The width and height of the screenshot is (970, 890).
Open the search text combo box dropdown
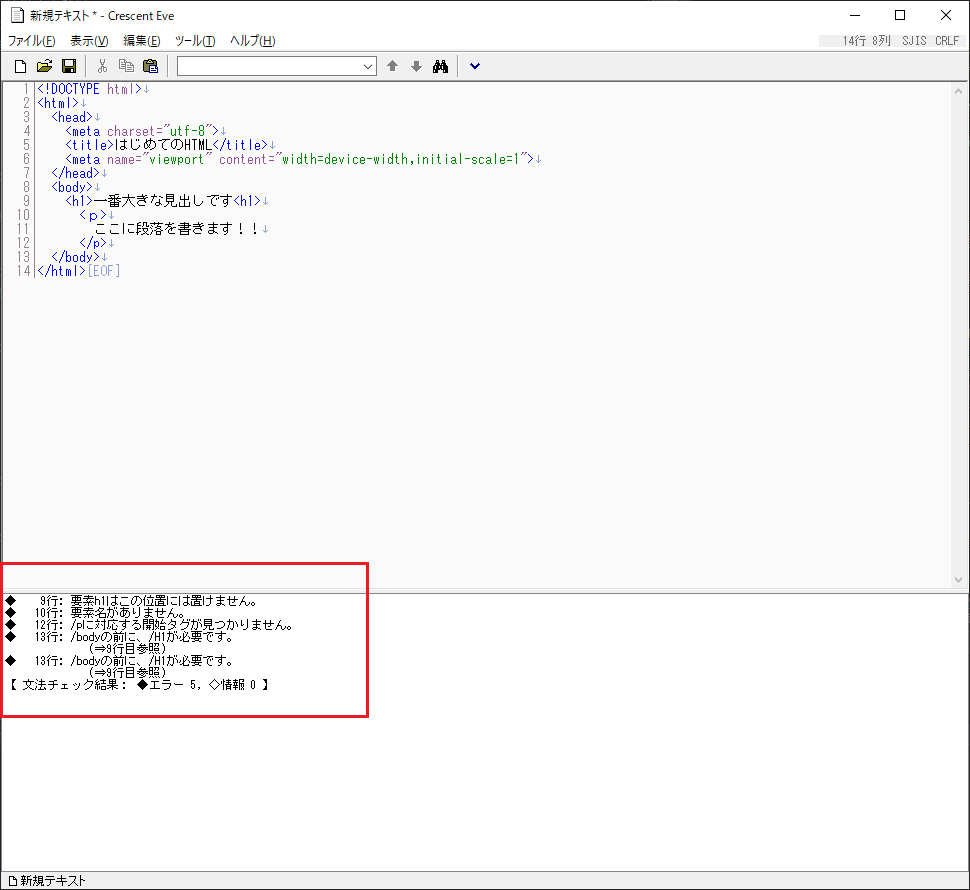(x=367, y=66)
